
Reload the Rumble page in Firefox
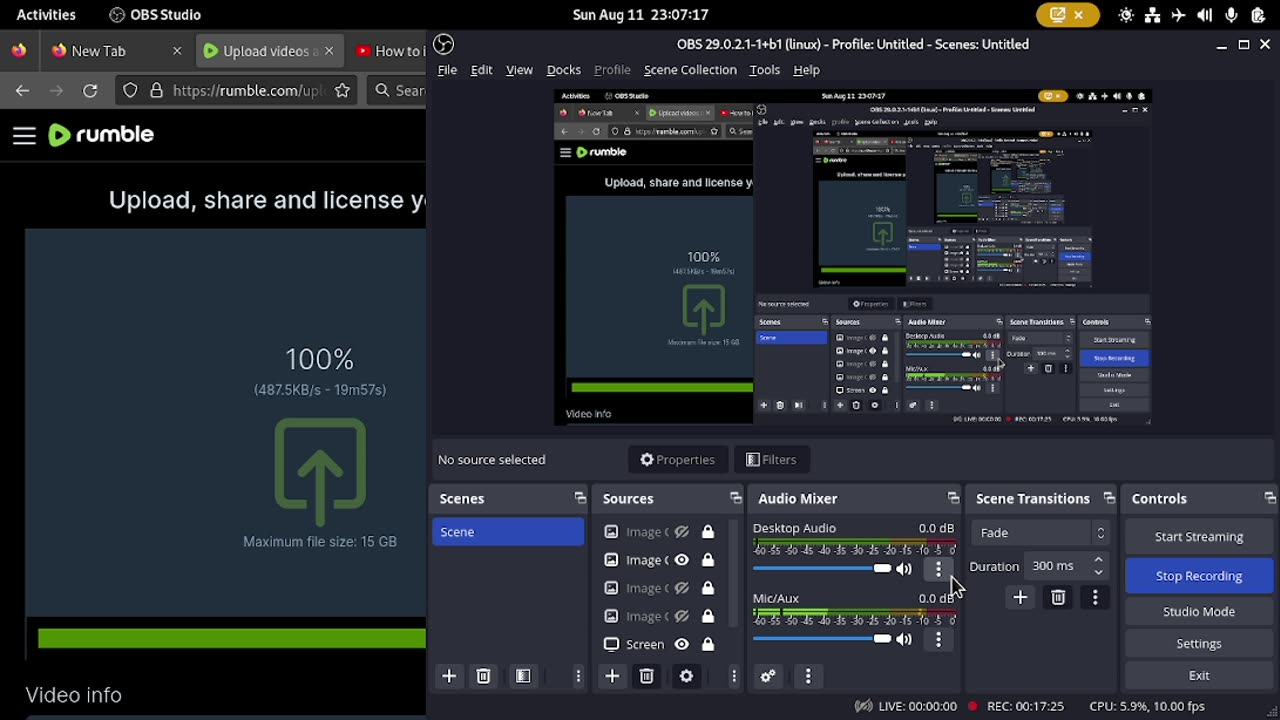pos(90,90)
